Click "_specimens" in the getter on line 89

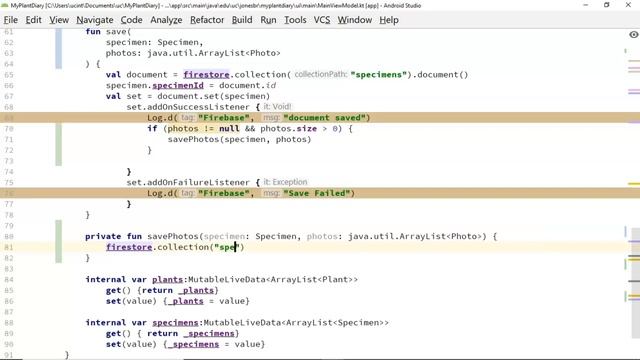[209, 333]
